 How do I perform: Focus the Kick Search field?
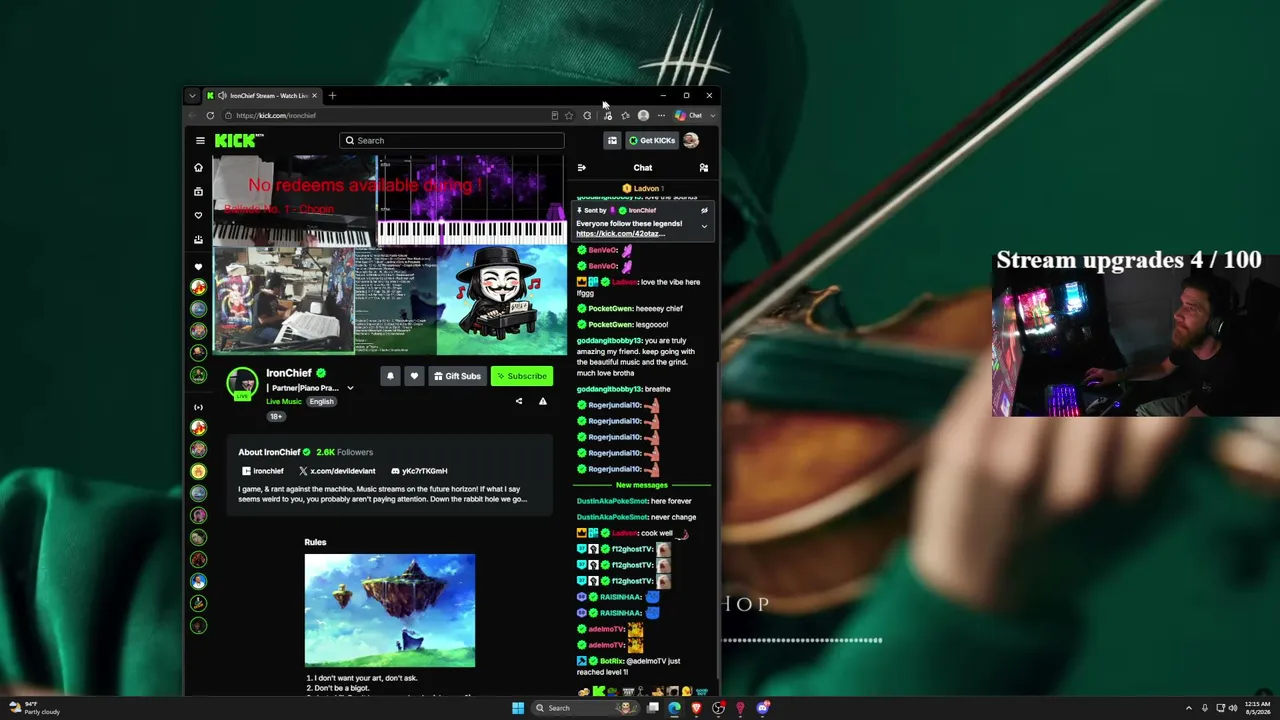[452, 141]
